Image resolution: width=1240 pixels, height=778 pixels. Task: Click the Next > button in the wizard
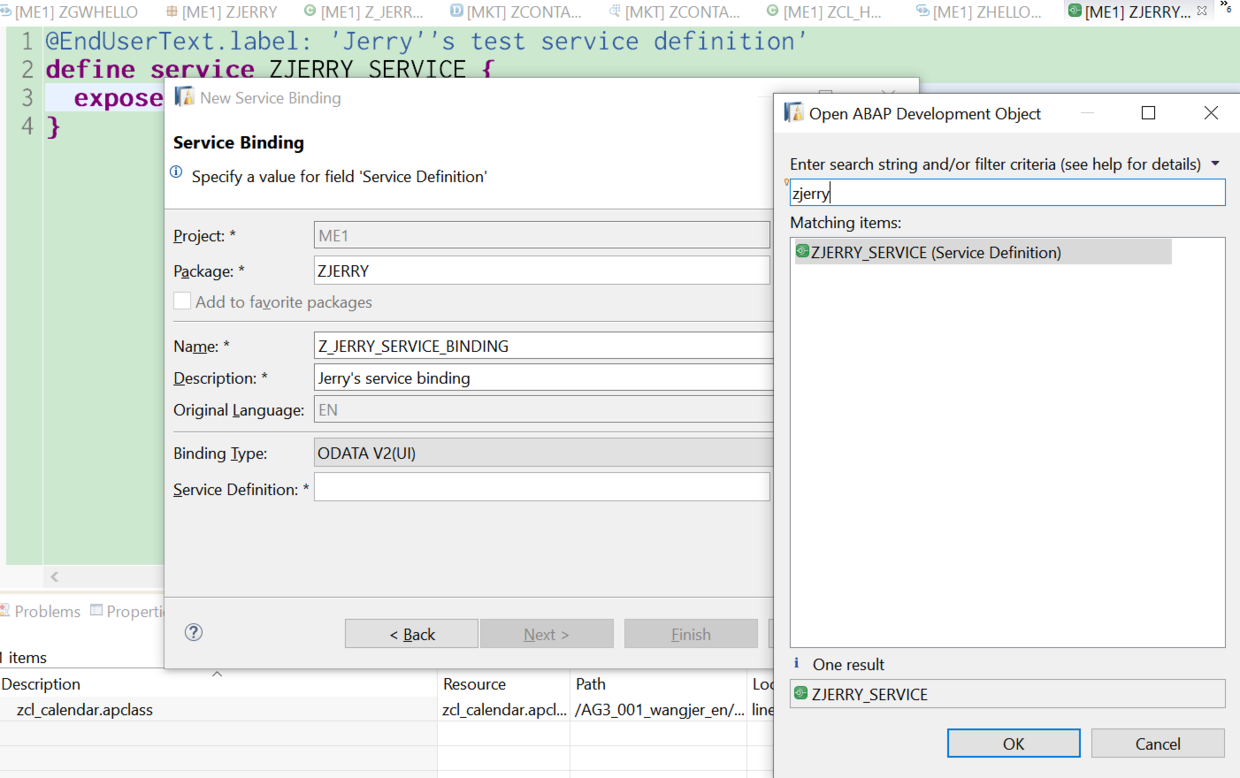(x=546, y=634)
